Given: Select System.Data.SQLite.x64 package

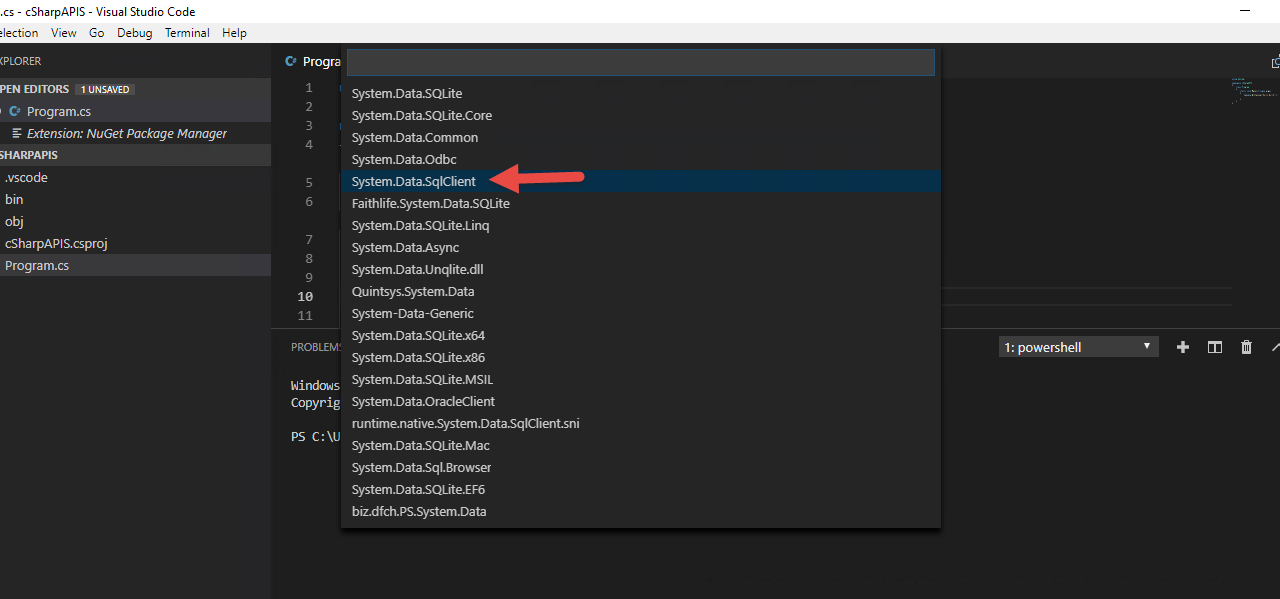Looking at the screenshot, I should coord(640,335).
